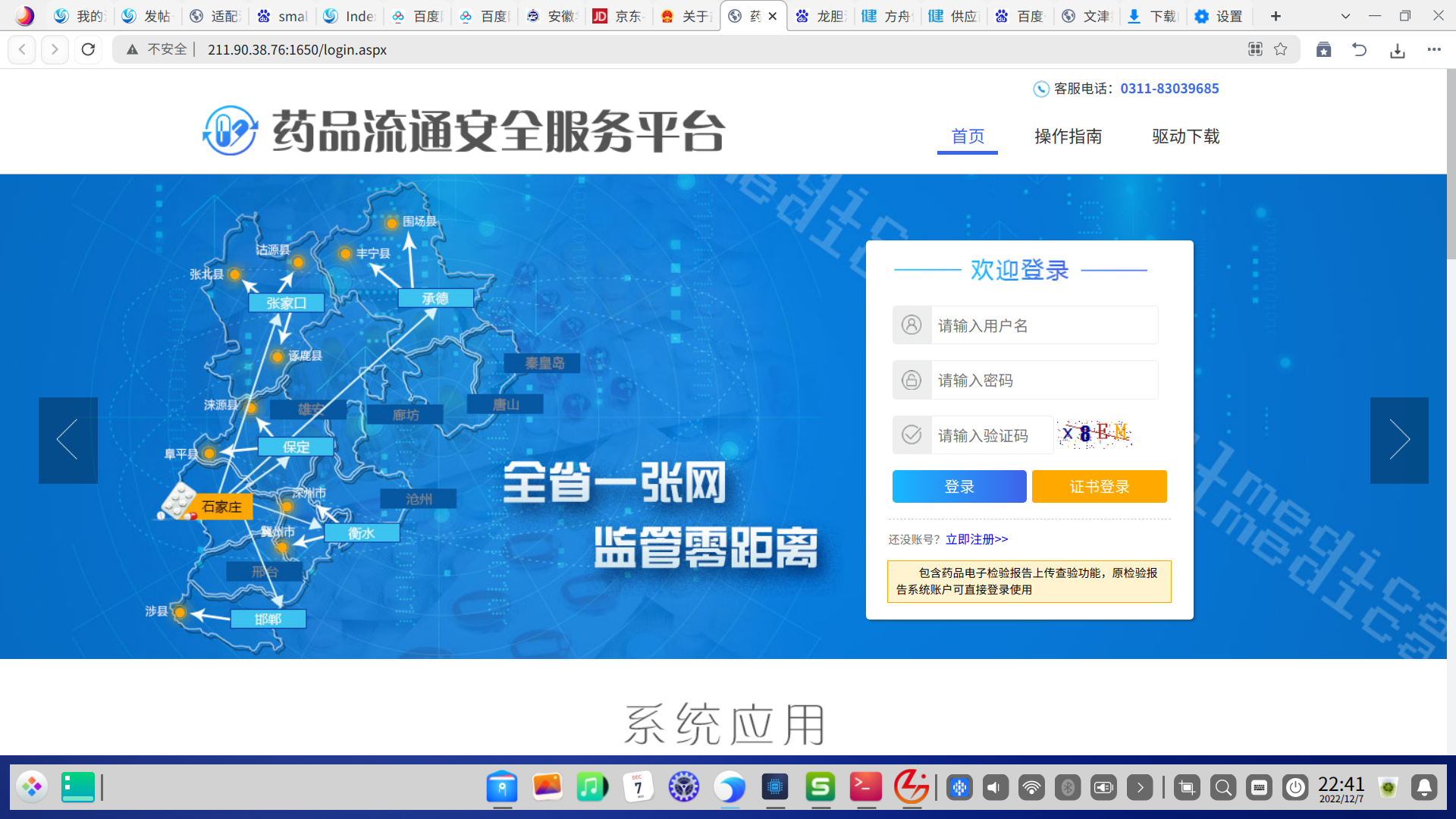Bookmark page with star icon
The height and width of the screenshot is (819, 1456).
pyautogui.click(x=1281, y=49)
